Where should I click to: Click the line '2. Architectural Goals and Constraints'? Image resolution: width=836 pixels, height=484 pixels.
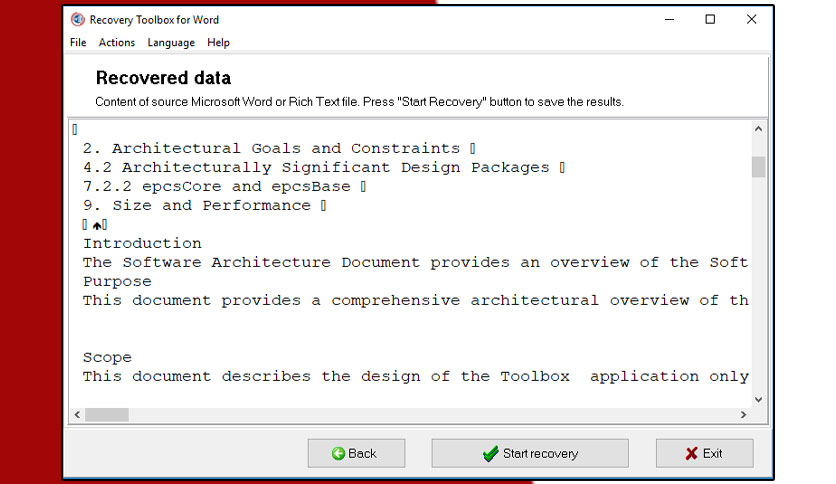(279, 148)
